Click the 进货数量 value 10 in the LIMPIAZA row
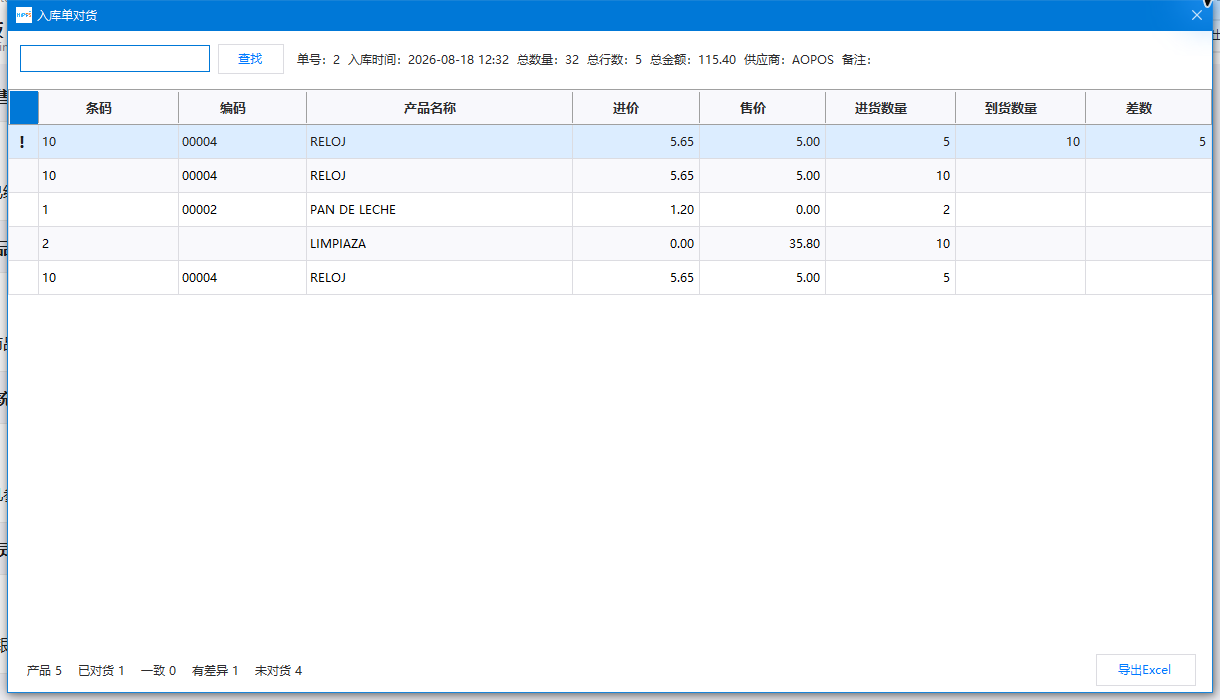1220x700 pixels. coord(890,244)
